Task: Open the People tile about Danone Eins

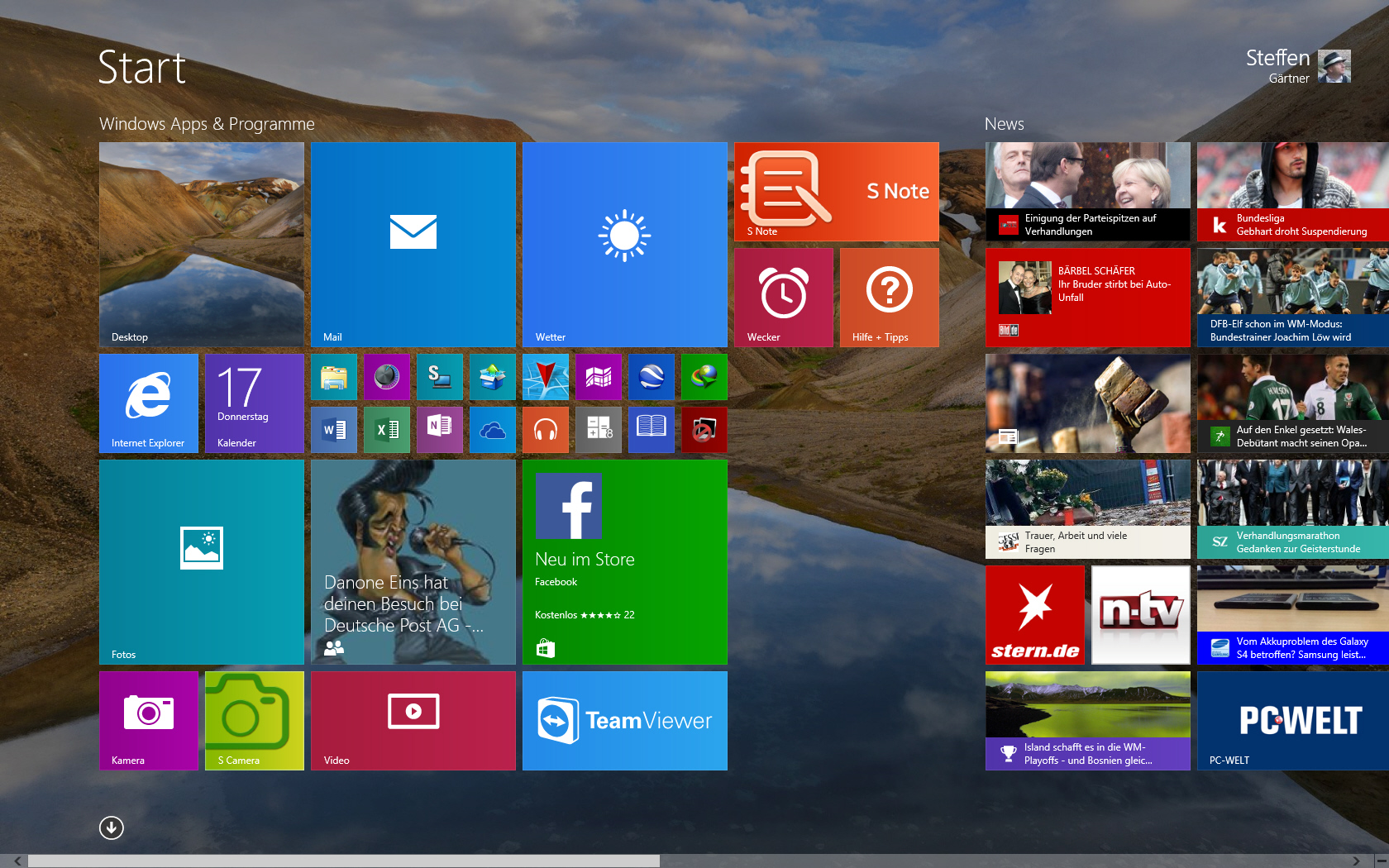Action: click(413, 562)
